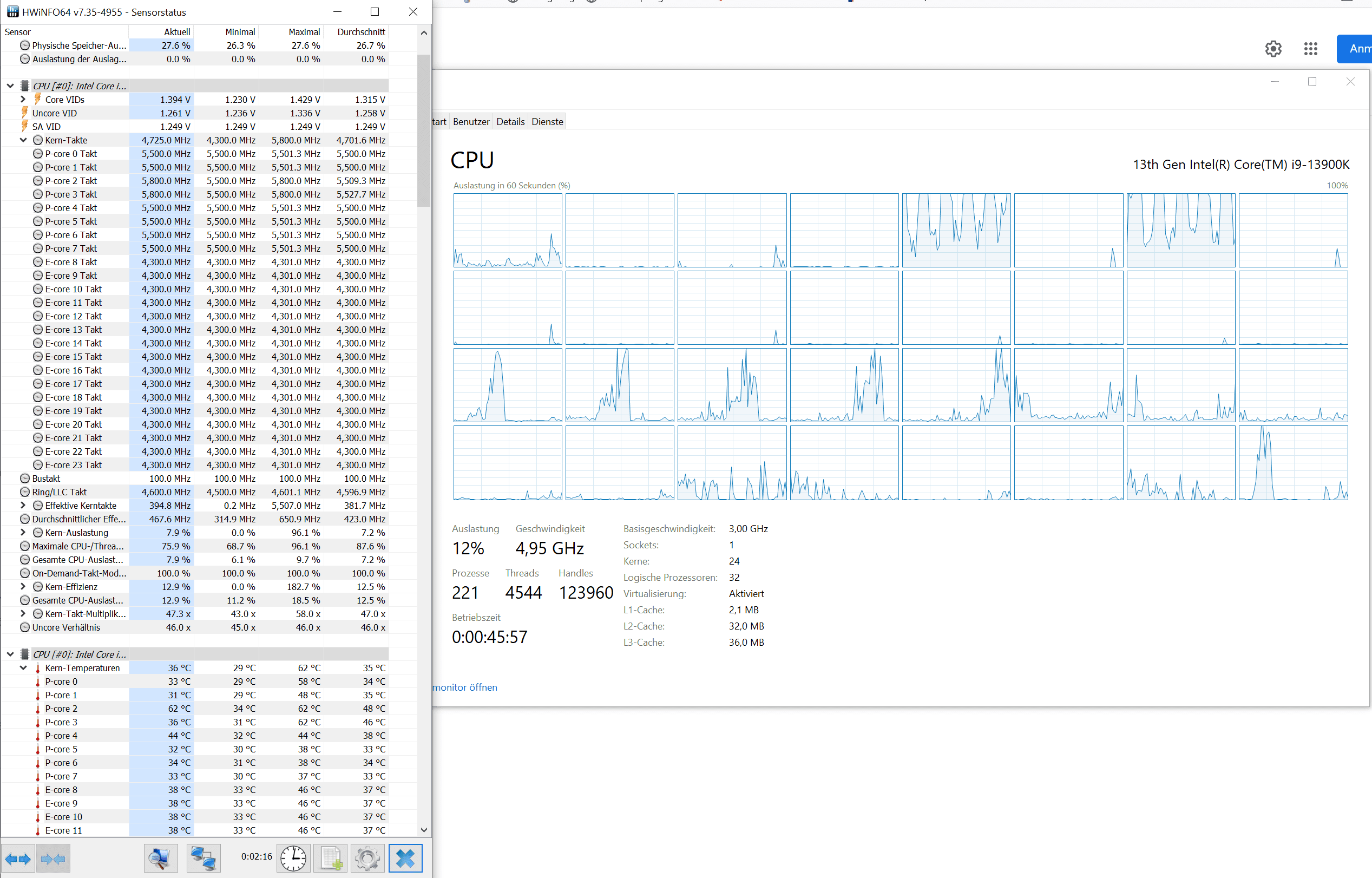The image size is (1372, 878).
Task: Click the Sensor column header
Action: tap(65, 32)
